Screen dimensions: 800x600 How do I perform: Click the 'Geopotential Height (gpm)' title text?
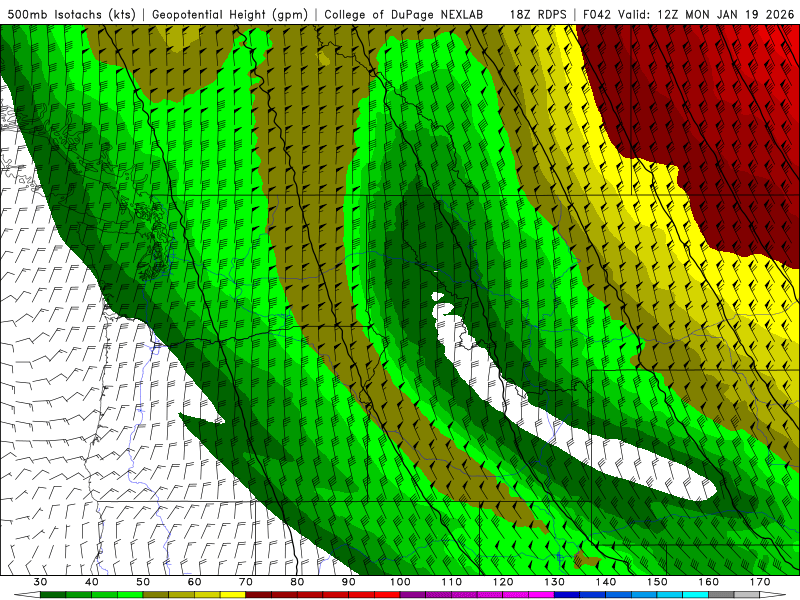230,14
